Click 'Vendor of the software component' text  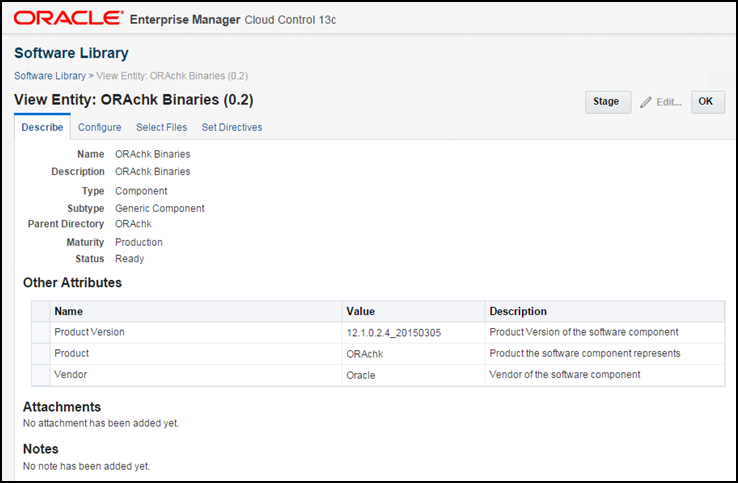click(565, 374)
